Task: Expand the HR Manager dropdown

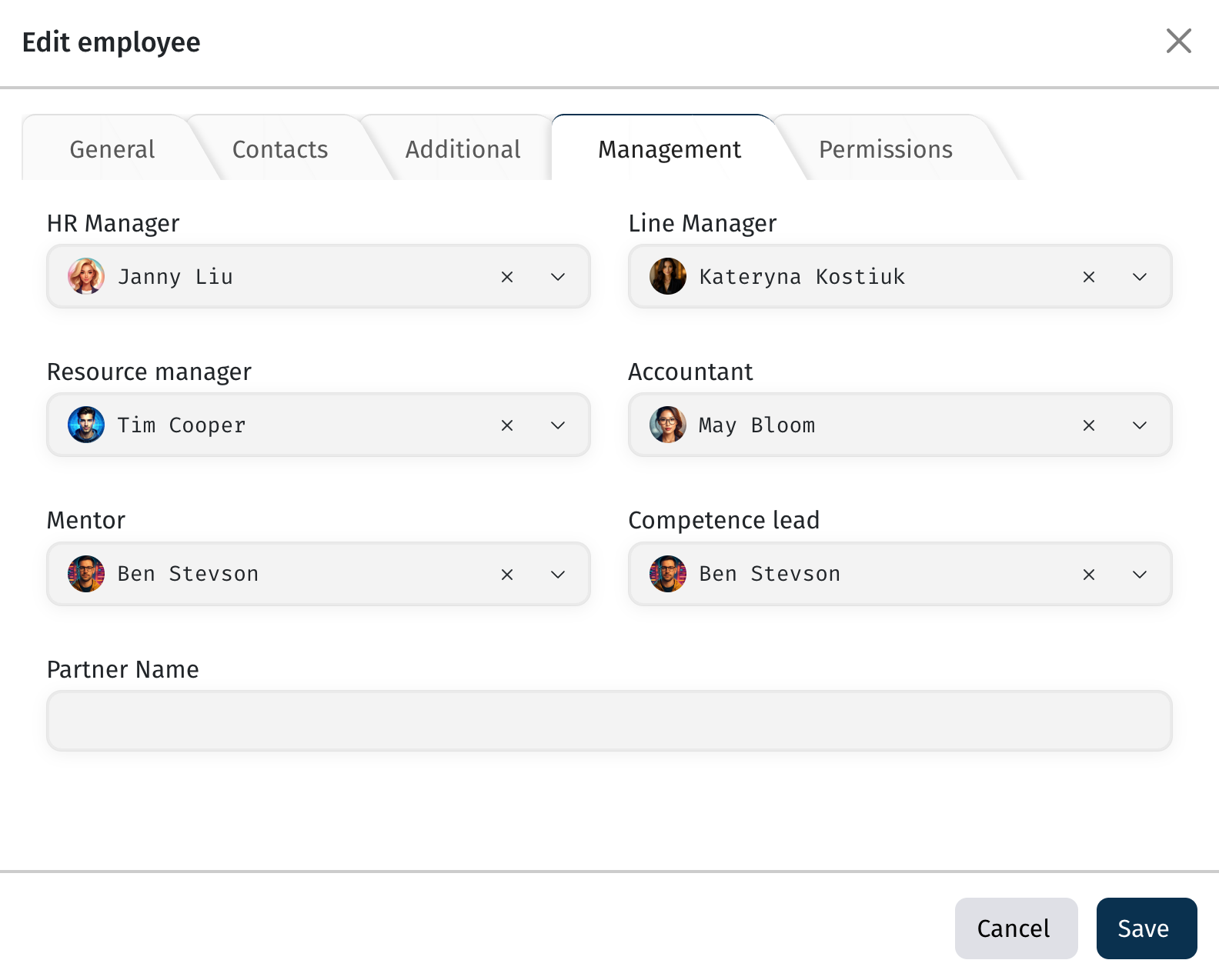Action: [x=558, y=277]
